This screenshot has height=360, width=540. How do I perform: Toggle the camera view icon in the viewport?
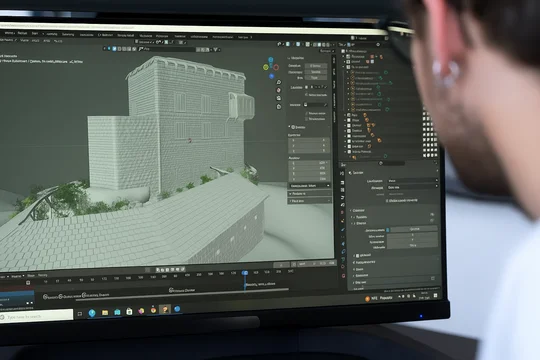tap(279, 99)
